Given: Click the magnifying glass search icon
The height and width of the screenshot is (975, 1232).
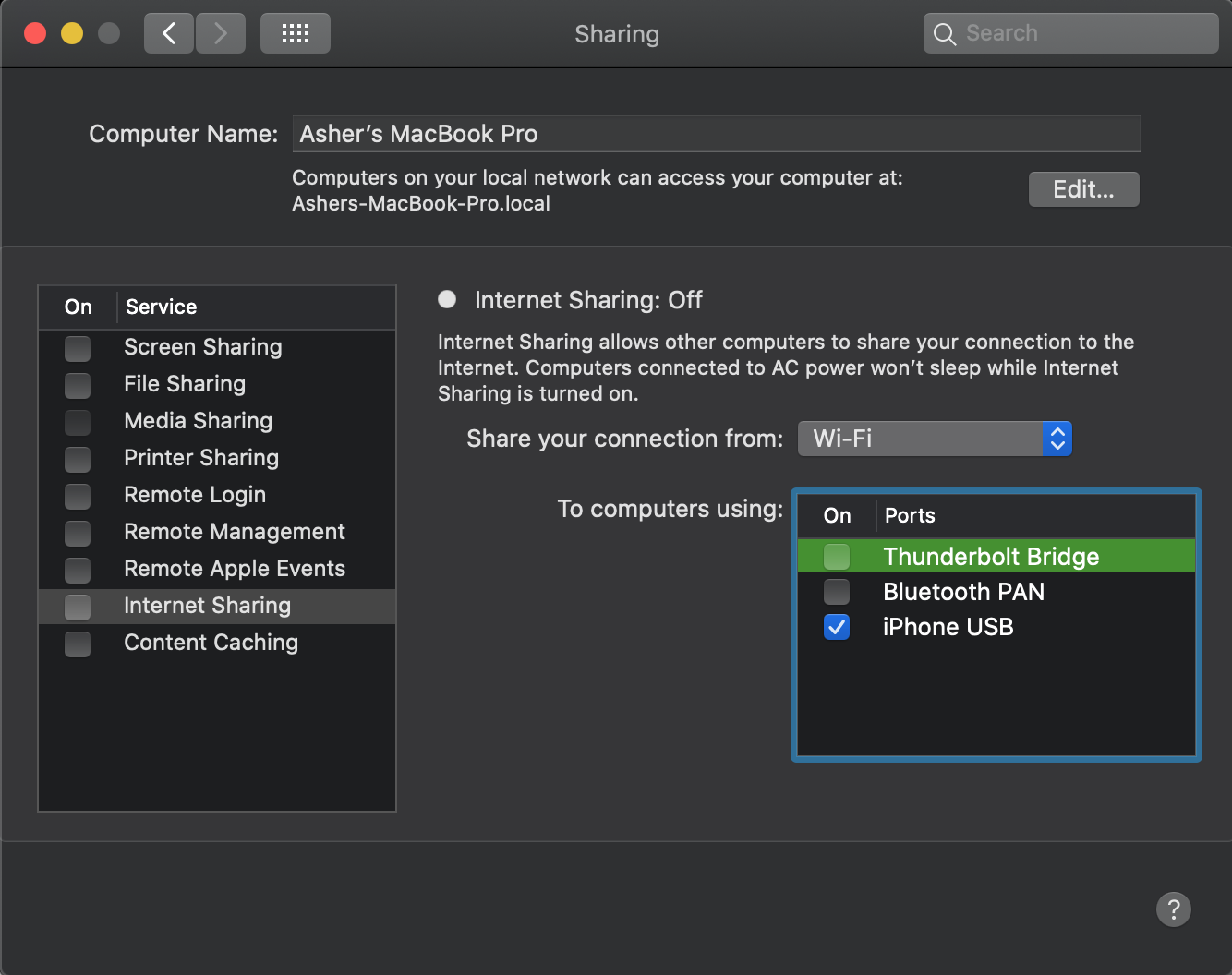Looking at the screenshot, I should pyautogui.click(x=945, y=34).
